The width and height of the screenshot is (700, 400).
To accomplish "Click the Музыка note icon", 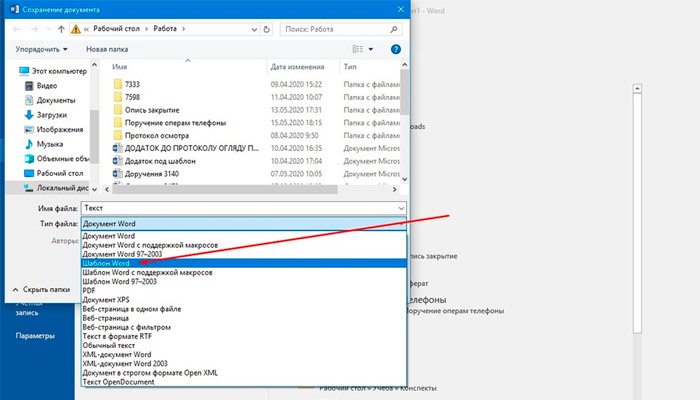I will click(29, 144).
